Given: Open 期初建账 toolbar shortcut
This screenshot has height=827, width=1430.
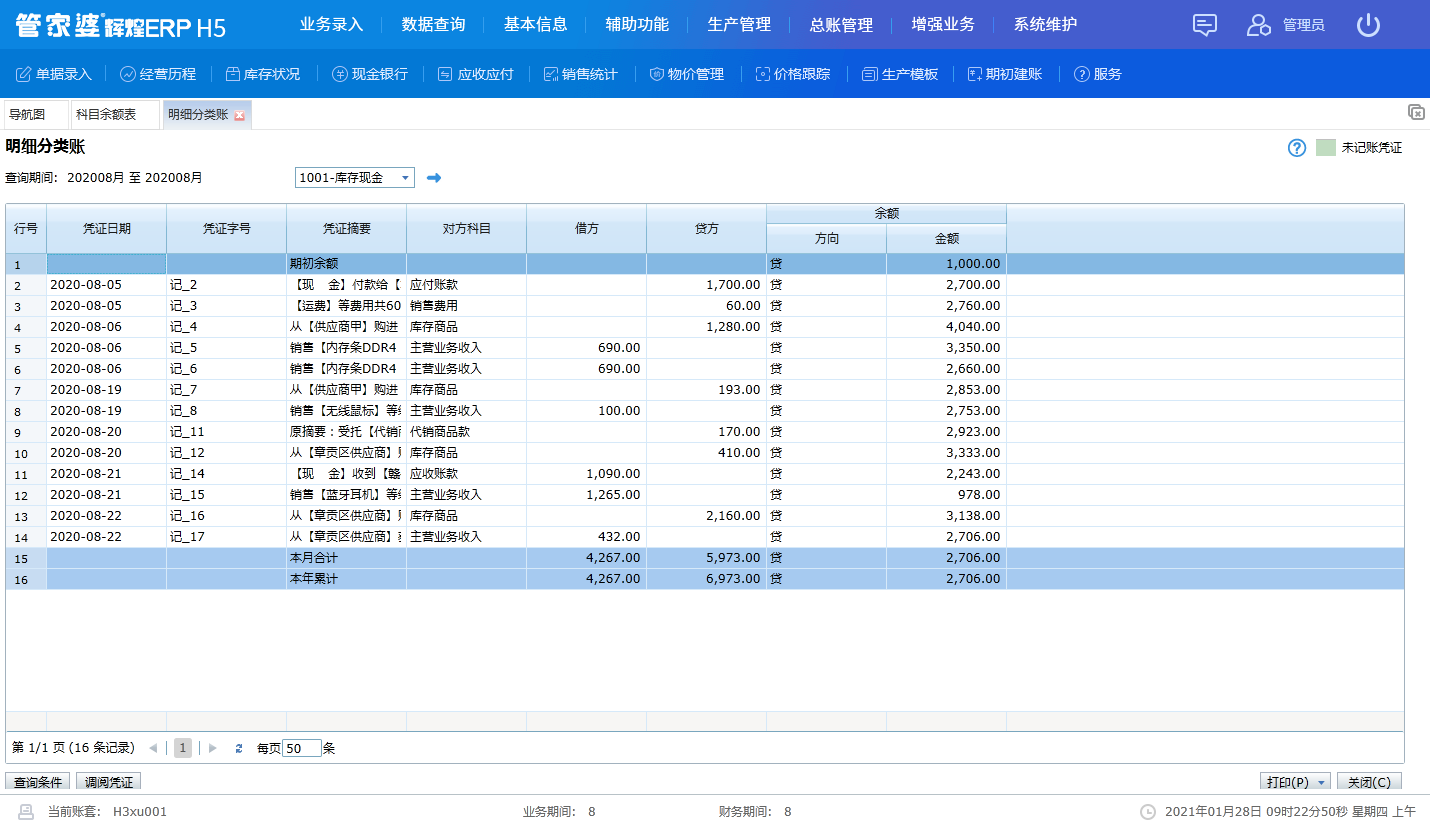Looking at the screenshot, I should pyautogui.click(x=1005, y=74).
